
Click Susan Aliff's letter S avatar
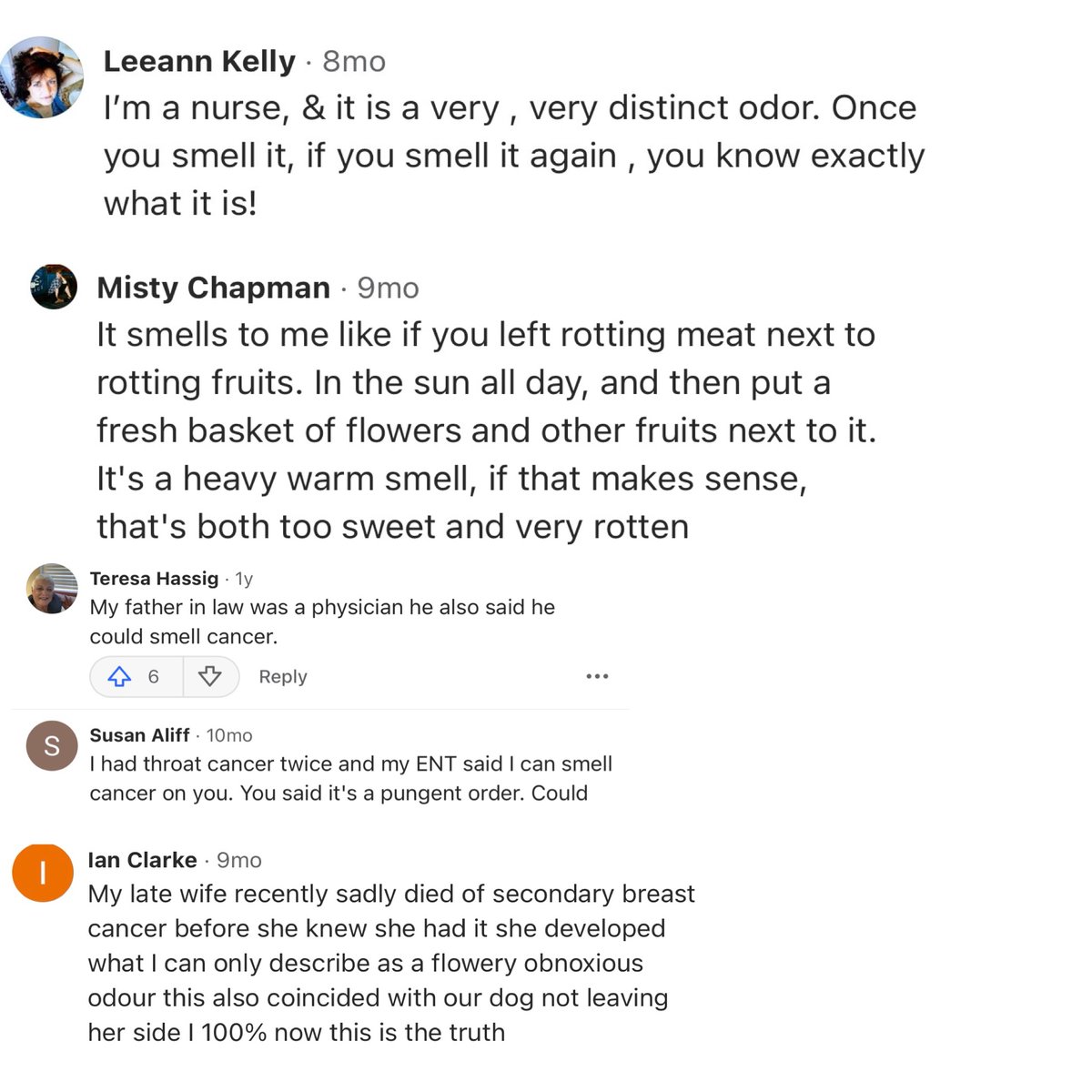[x=52, y=746]
